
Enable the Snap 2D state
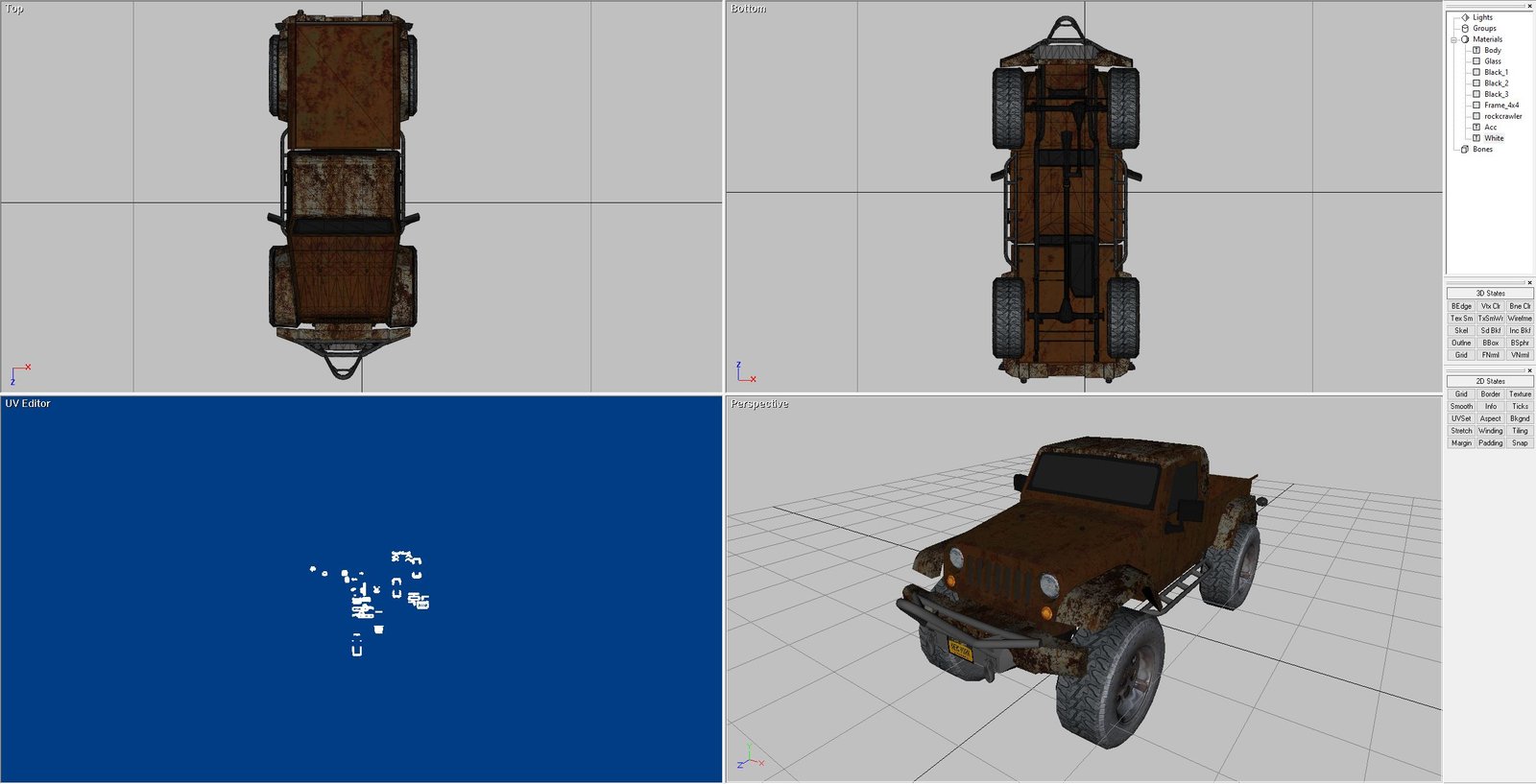1520,443
